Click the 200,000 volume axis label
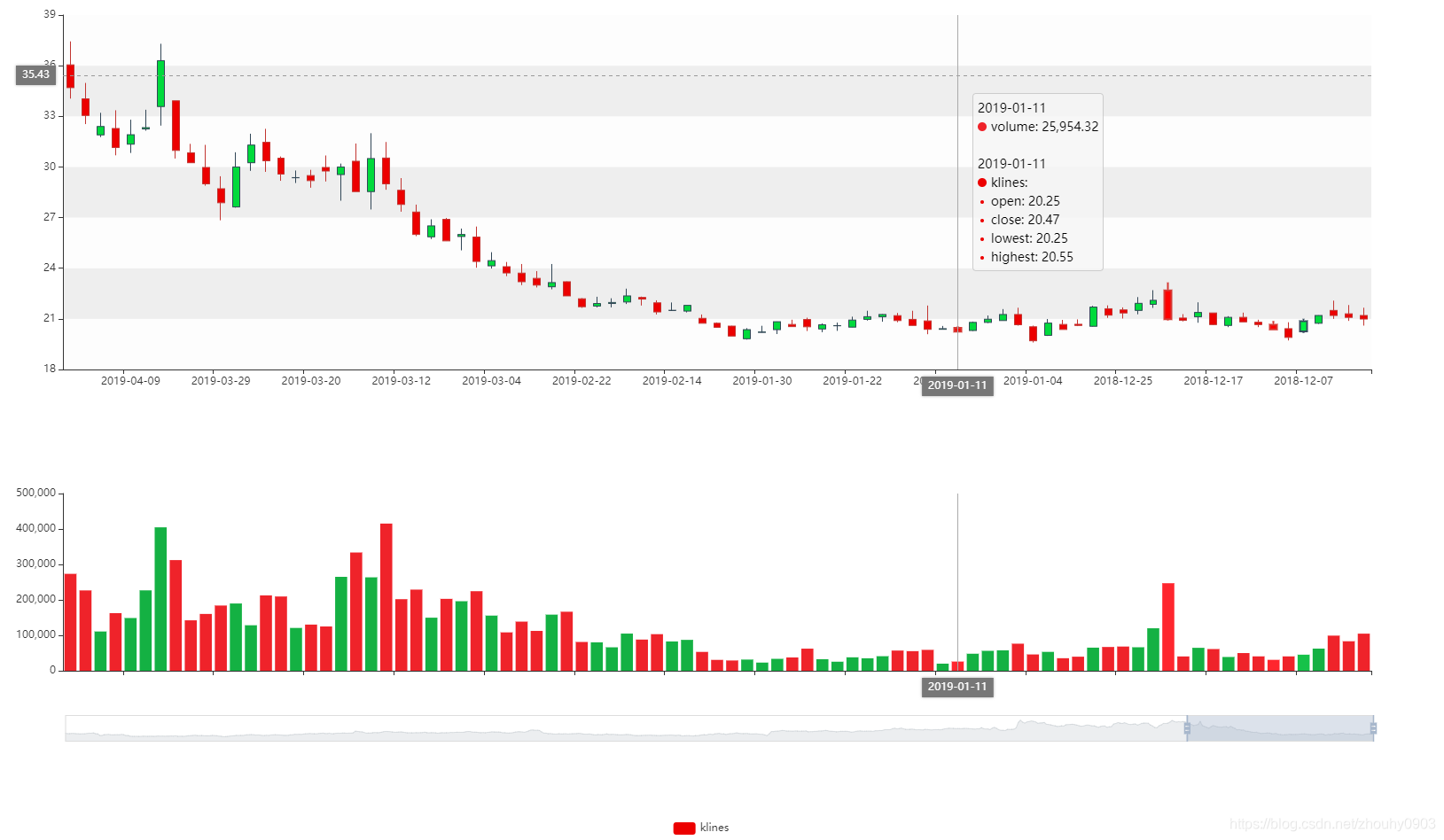This screenshot has width=1444, height=840. [x=36, y=599]
